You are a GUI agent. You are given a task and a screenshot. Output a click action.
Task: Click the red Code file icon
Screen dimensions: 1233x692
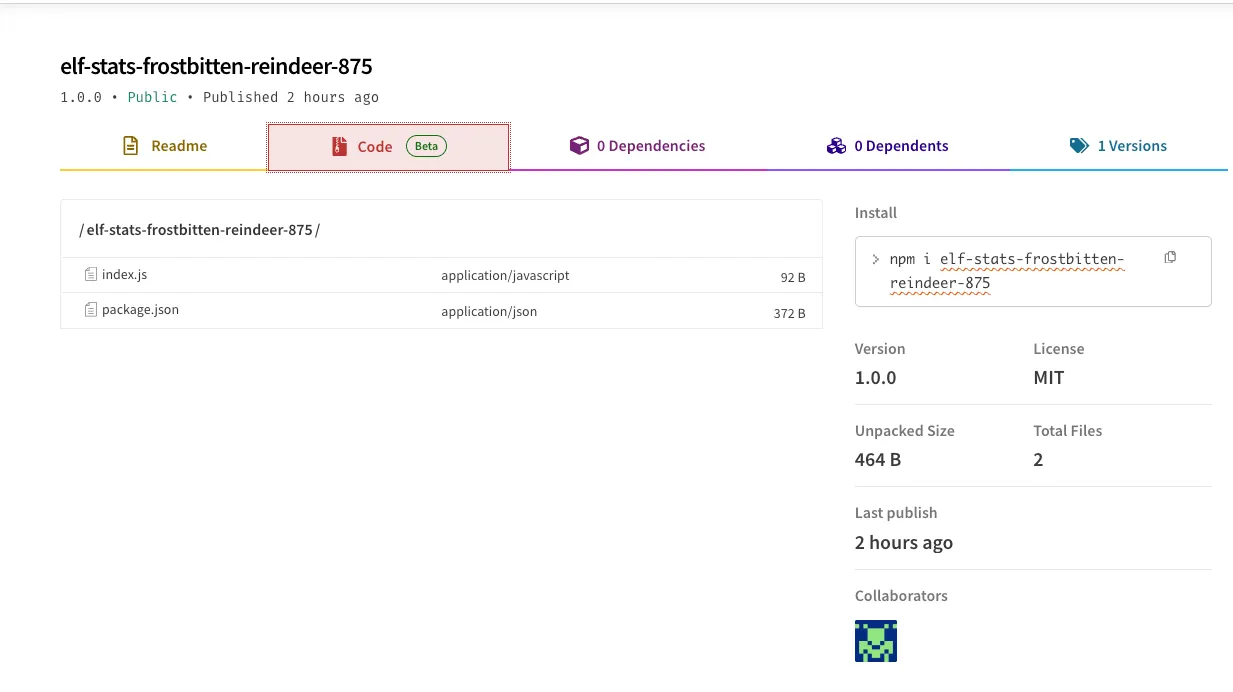point(339,147)
